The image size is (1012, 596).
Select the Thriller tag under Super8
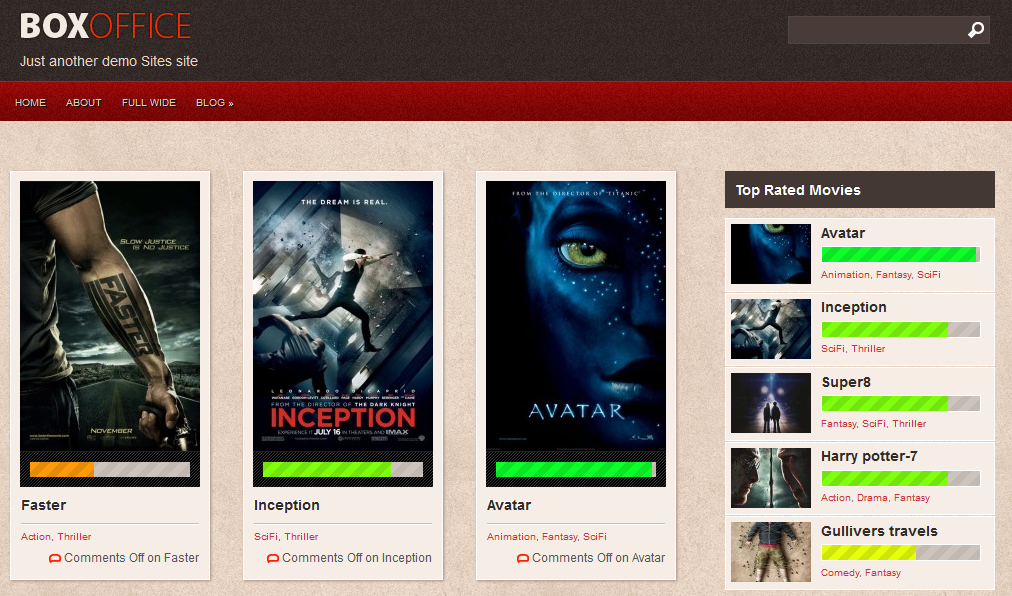point(909,424)
